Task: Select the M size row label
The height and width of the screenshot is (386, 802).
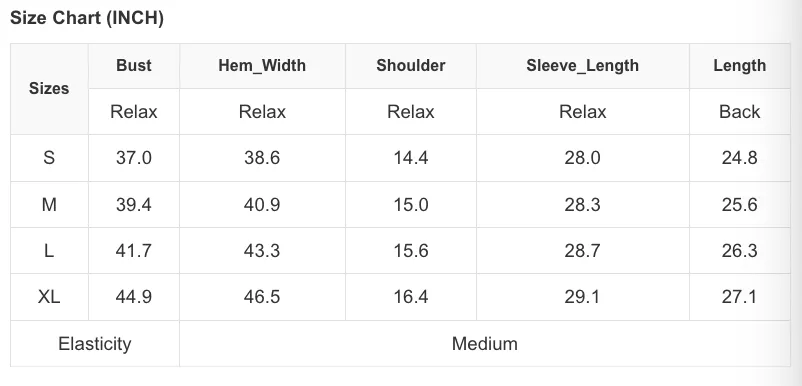Action: (49, 205)
